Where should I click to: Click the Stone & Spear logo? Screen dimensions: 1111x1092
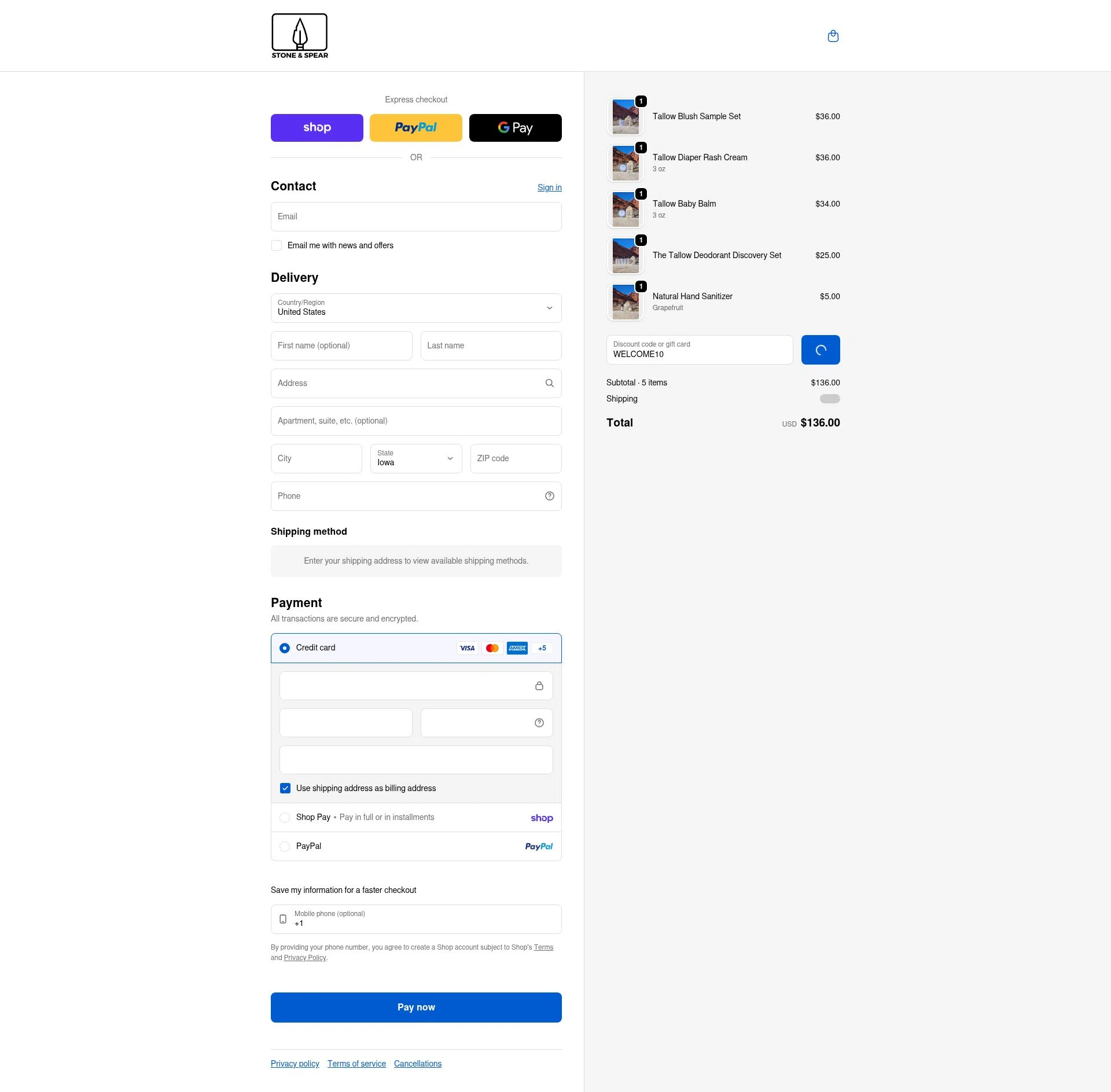299,35
